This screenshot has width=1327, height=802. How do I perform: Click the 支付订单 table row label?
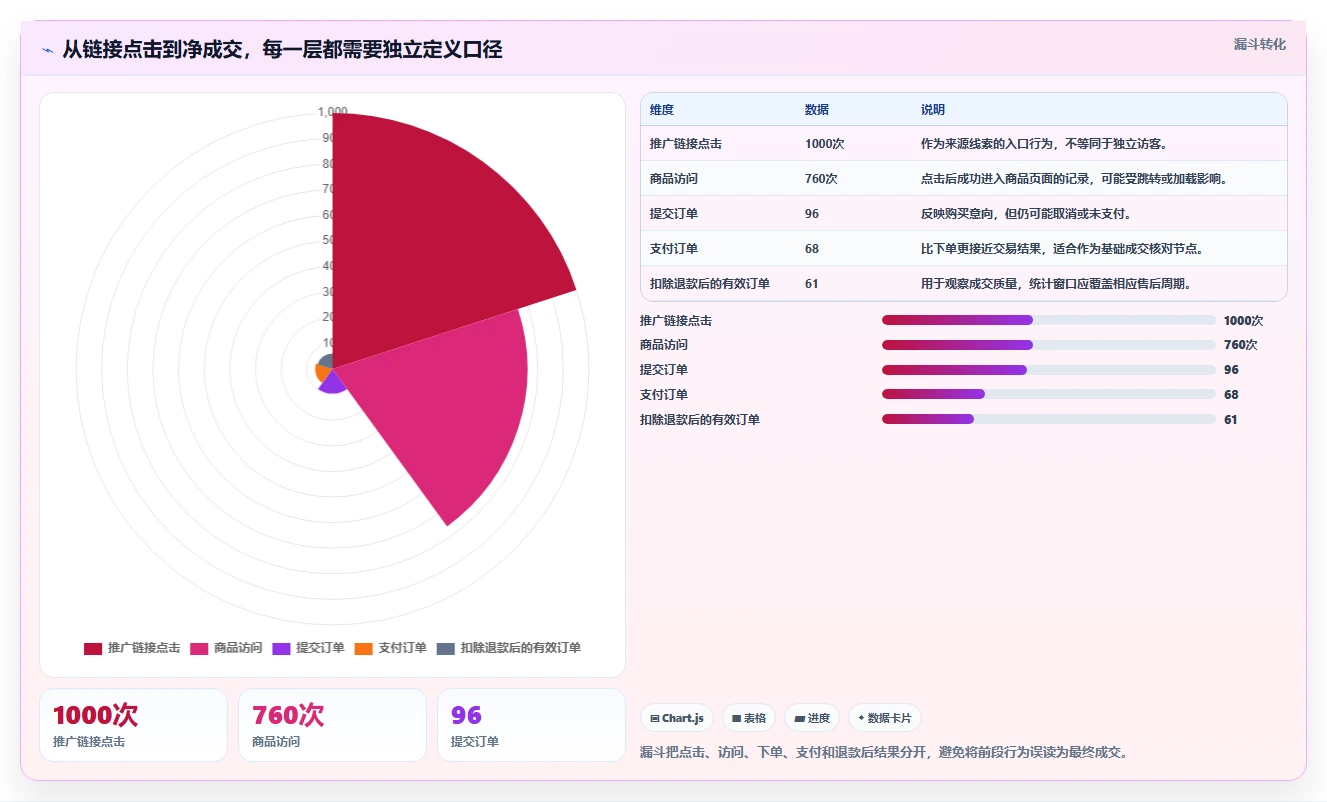(674, 249)
